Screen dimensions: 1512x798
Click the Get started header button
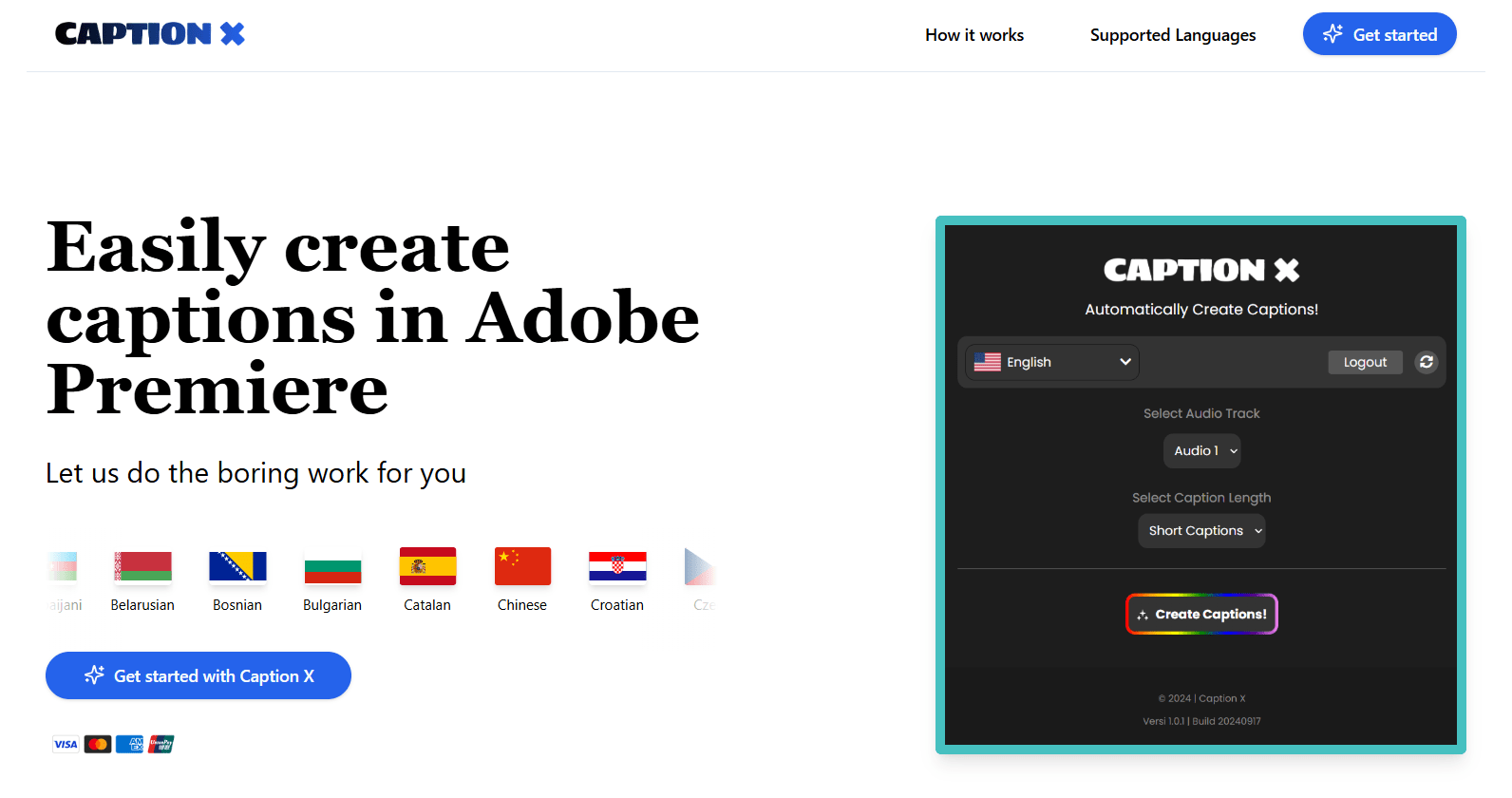(x=1379, y=34)
